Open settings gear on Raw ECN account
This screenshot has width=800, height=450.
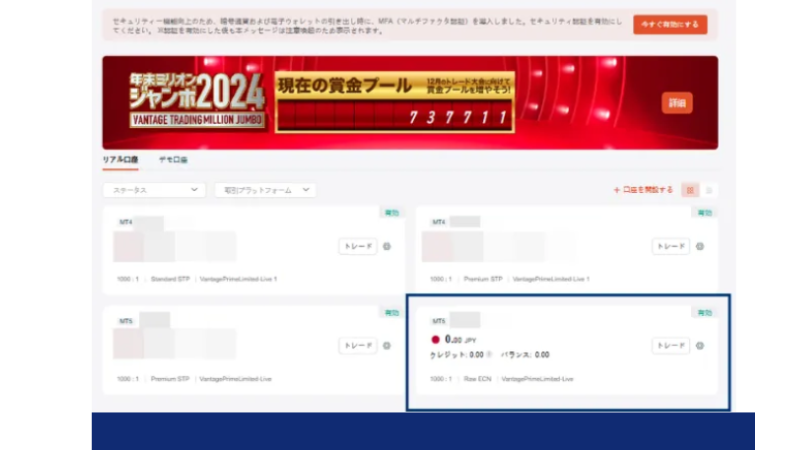tap(700, 345)
